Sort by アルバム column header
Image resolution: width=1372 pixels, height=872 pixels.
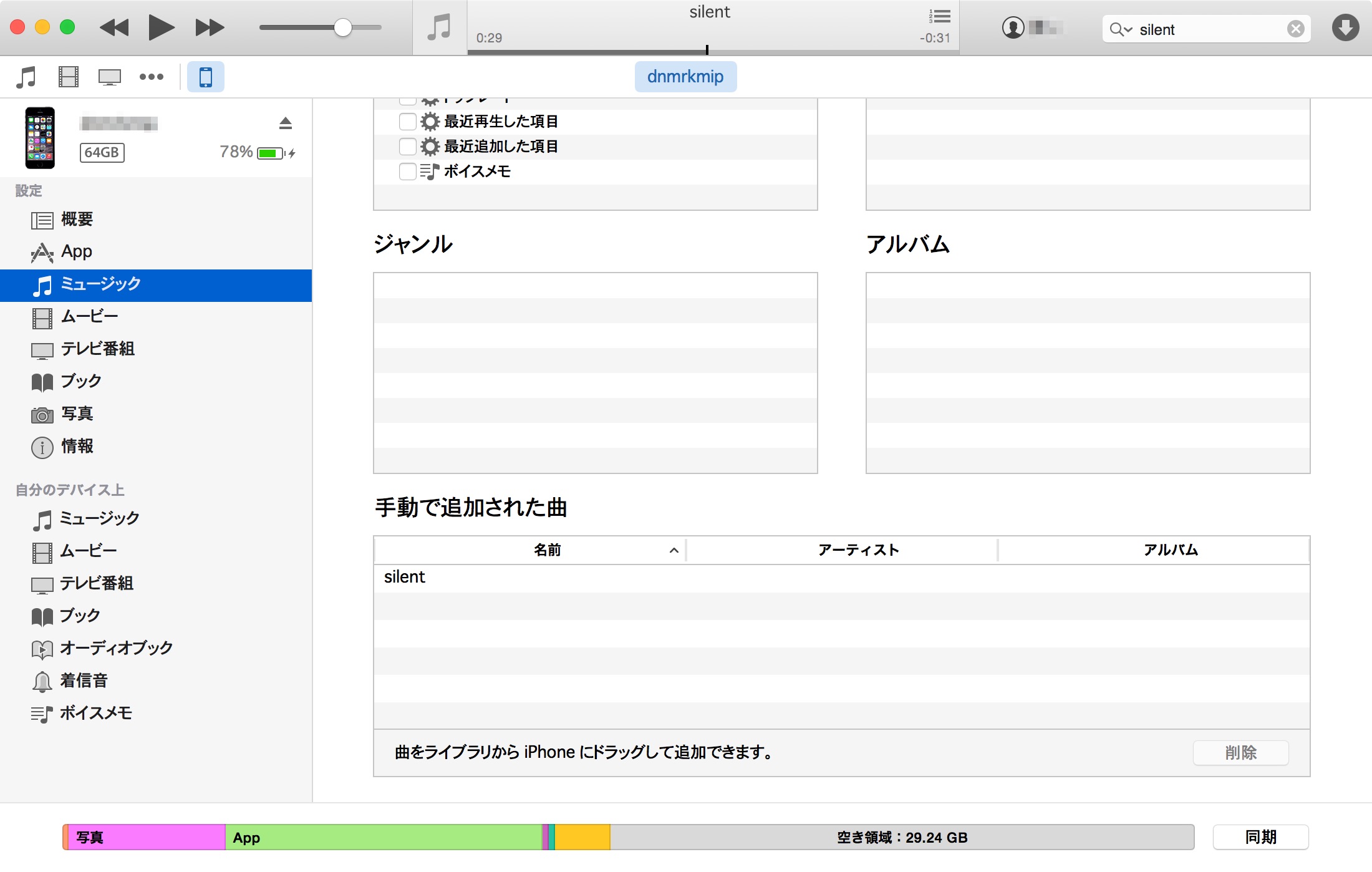click(x=1154, y=550)
